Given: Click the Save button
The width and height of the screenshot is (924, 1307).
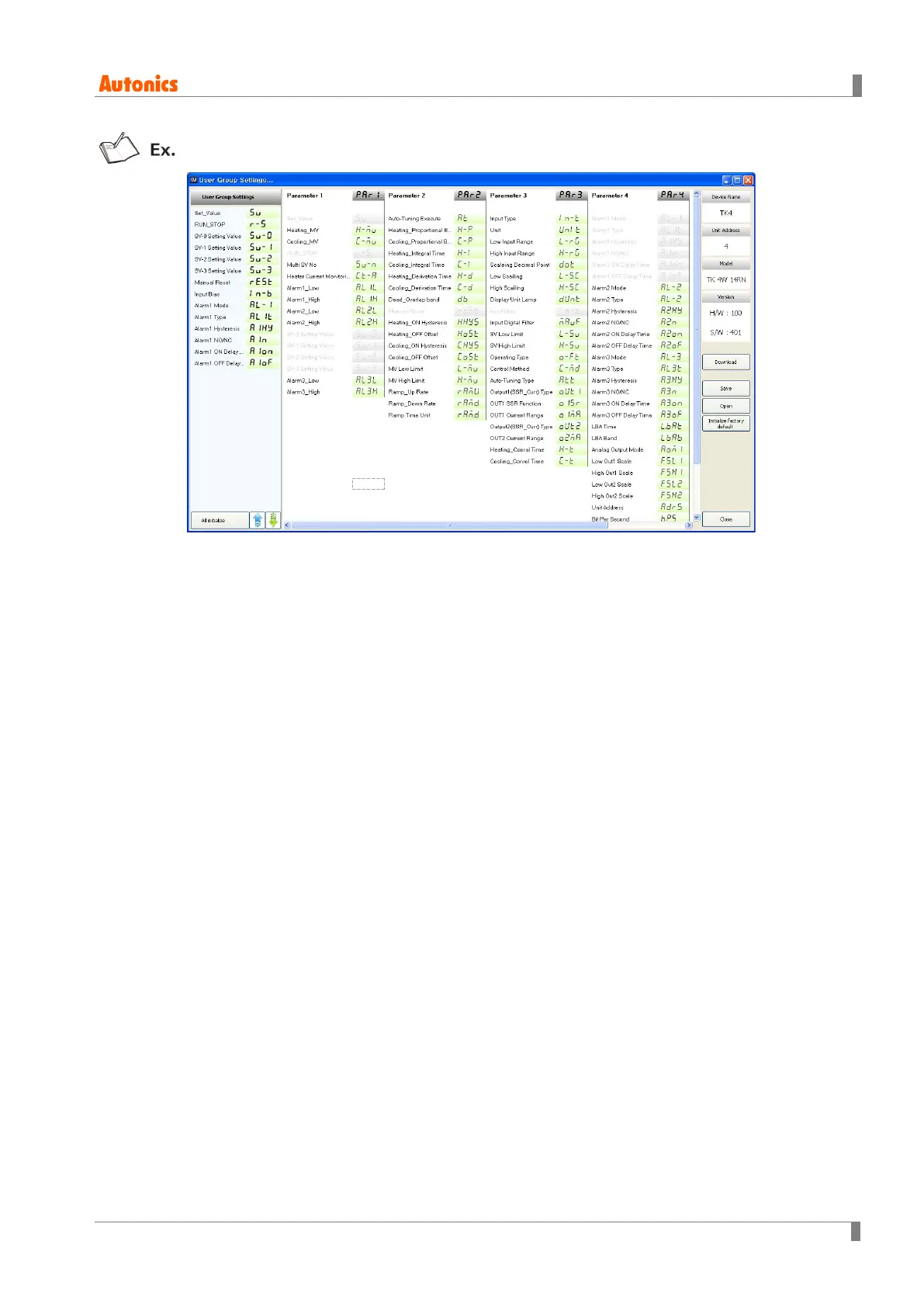Looking at the screenshot, I should (725, 388).
